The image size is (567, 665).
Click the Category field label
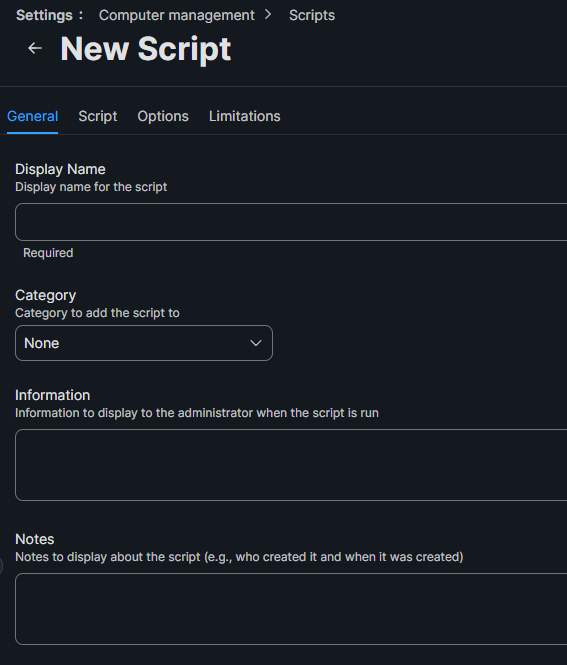pos(45,295)
